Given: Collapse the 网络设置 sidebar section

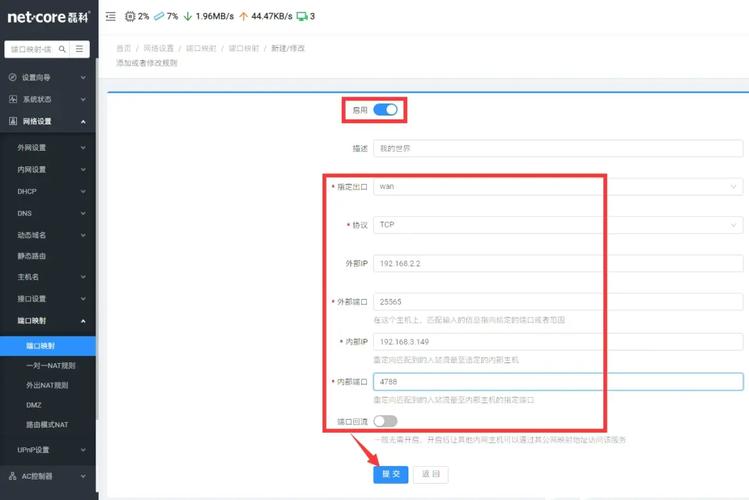Looking at the screenshot, I should (x=48, y=121).
